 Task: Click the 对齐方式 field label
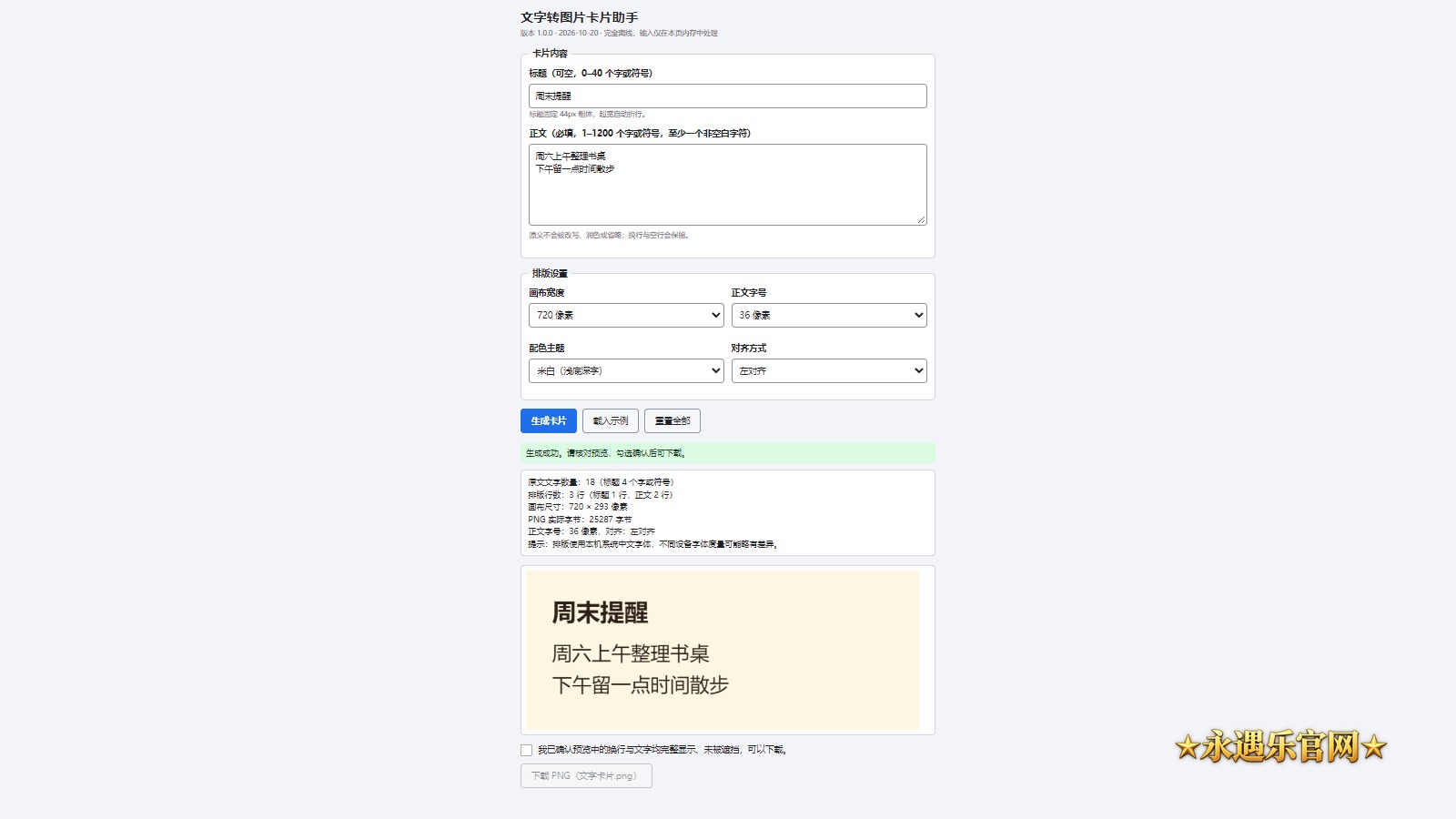(x=749, y=348)
